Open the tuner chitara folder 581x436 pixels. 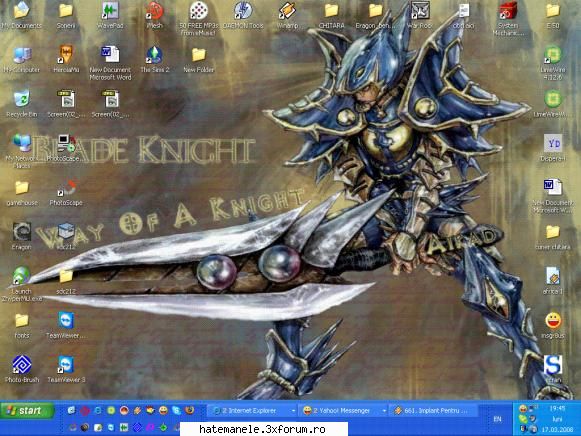click(552, 236)
